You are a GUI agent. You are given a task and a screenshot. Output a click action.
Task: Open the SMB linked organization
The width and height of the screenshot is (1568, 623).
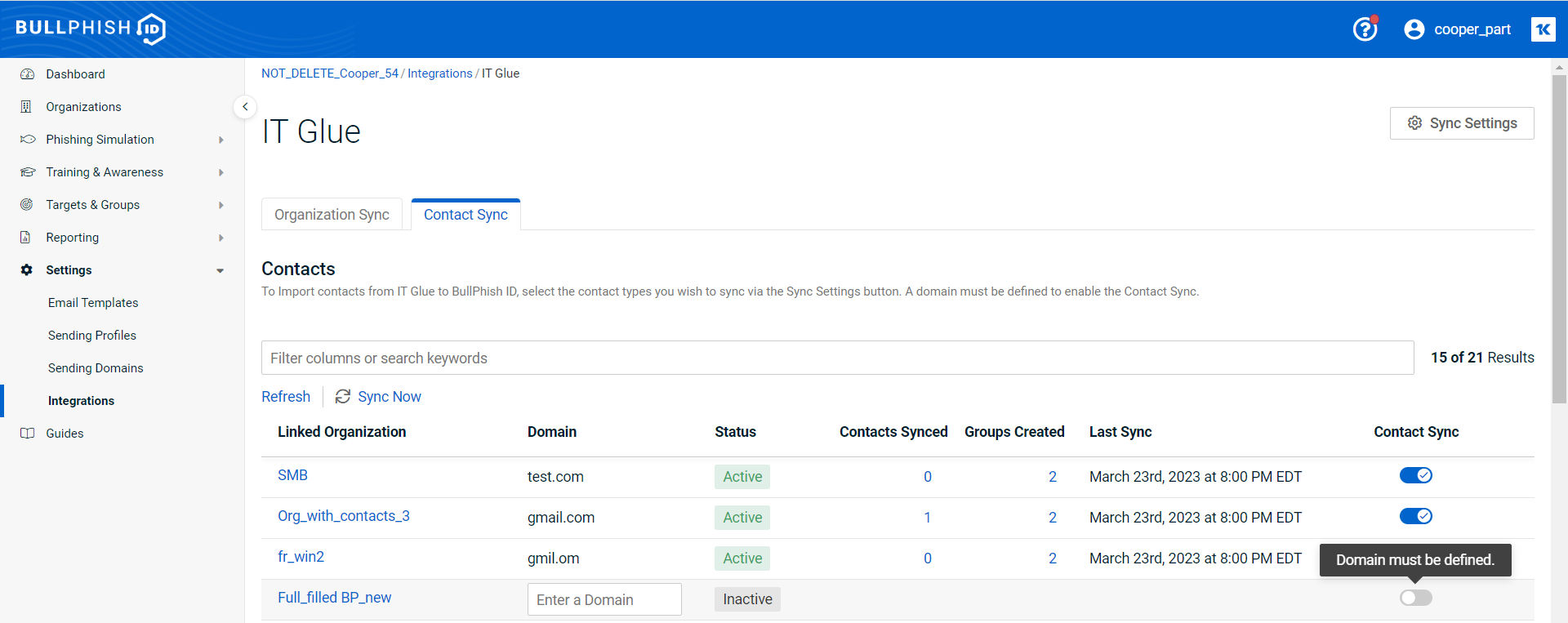click(x=292, y=475)
